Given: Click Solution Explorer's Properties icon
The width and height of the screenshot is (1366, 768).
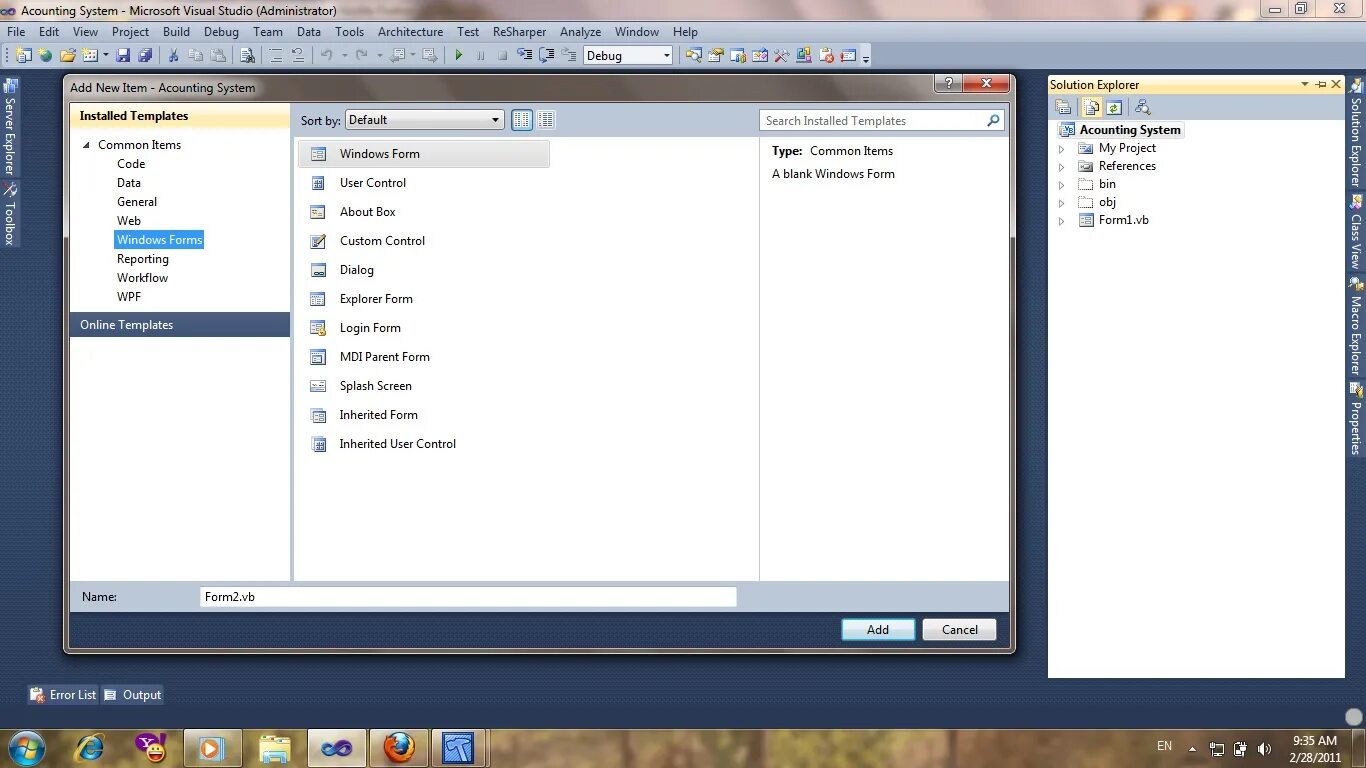Looking at the screenshot, I should click(x=1063, y=107).
